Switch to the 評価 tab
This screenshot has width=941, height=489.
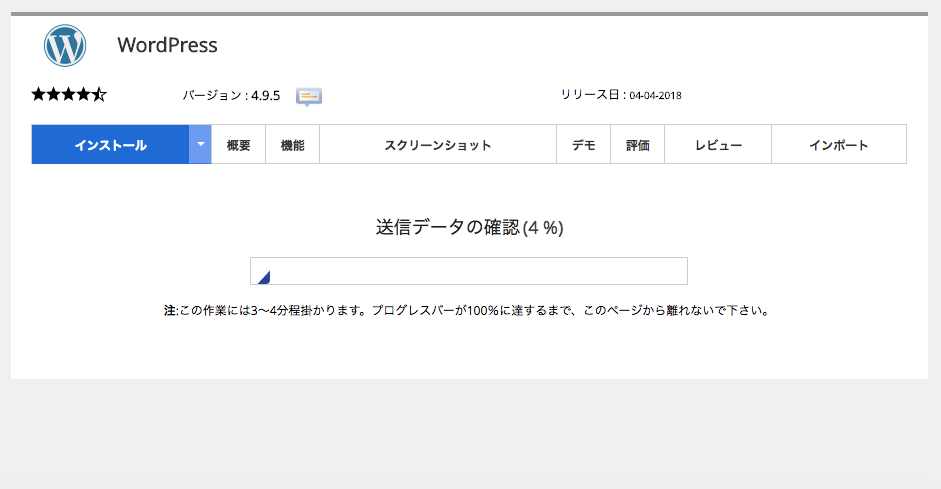coord(637,145)
